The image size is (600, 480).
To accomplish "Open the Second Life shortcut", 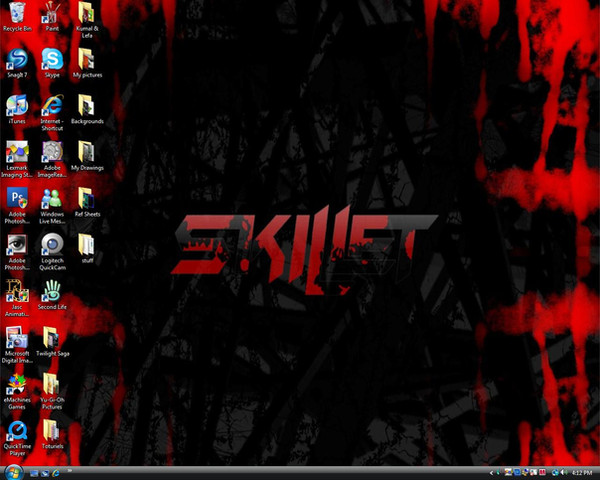I will (x=52, y=295).
